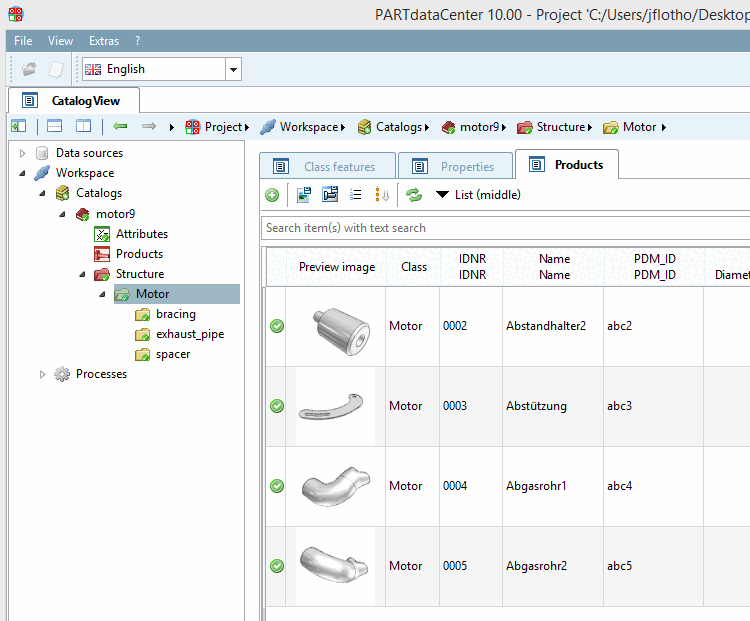The image size is (750, 621).
Task: Click the vertical split layout icon
Action: [83, 126]
